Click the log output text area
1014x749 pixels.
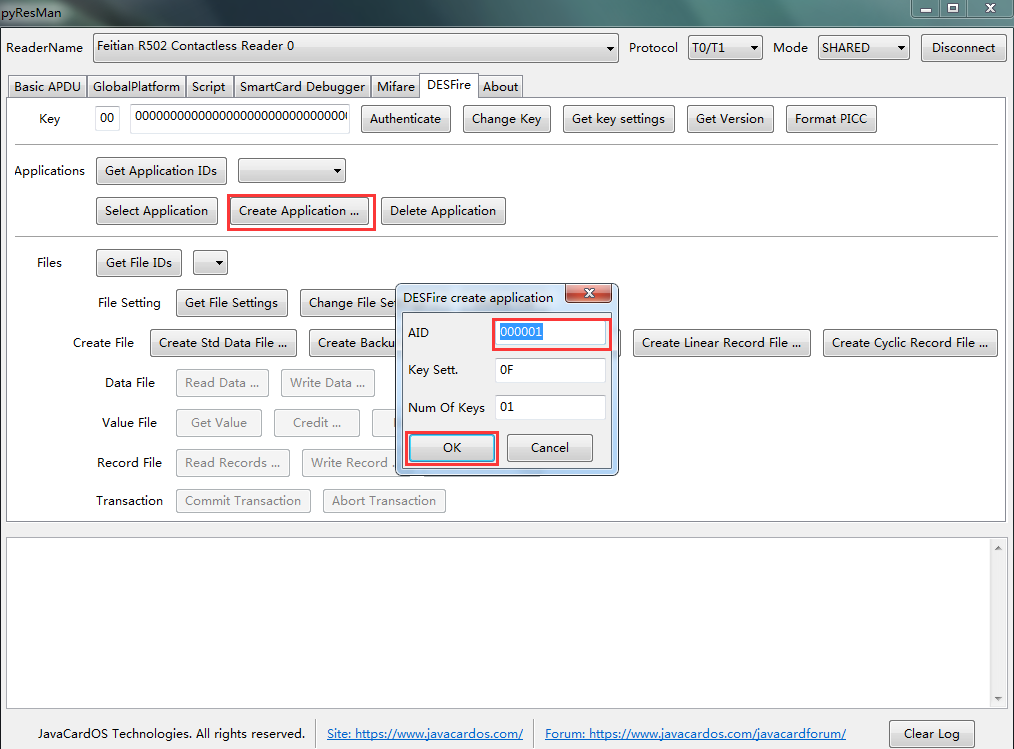pos(498,623)
